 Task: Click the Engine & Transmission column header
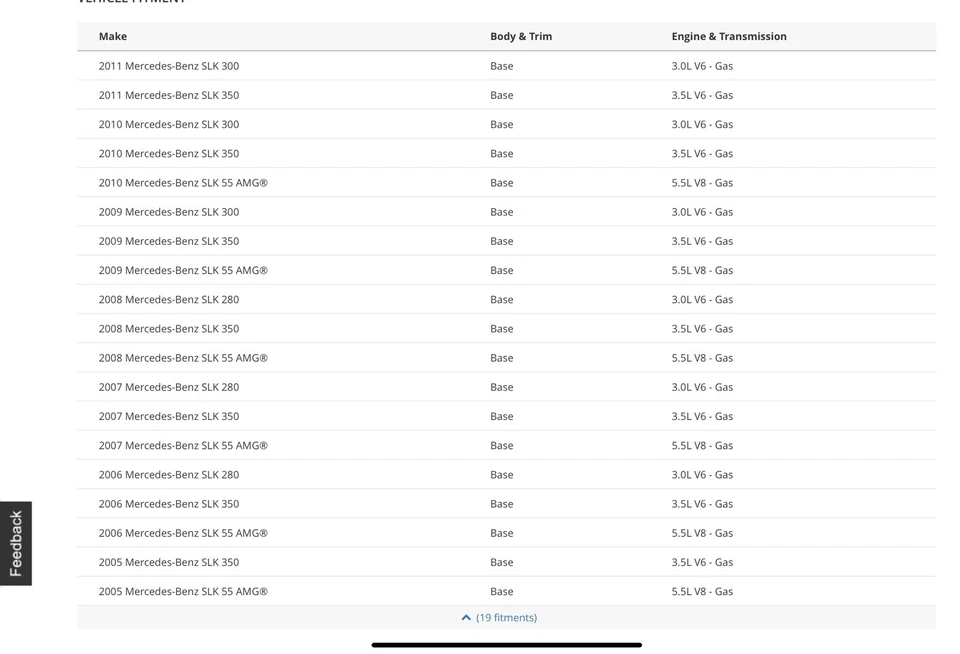point(729,37)
